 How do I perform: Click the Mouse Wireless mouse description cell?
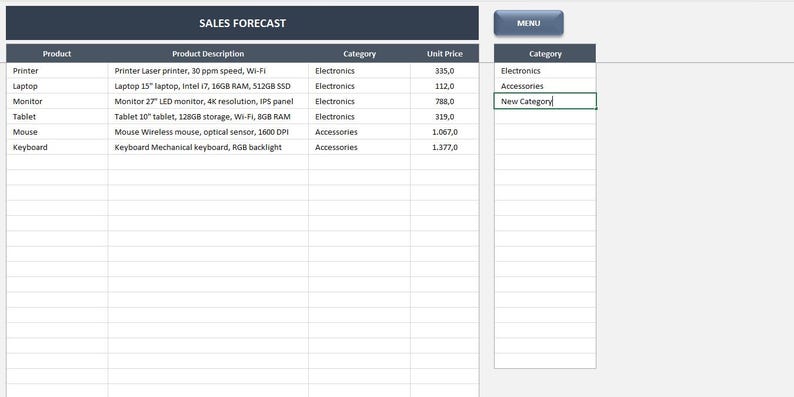point(208,132)
